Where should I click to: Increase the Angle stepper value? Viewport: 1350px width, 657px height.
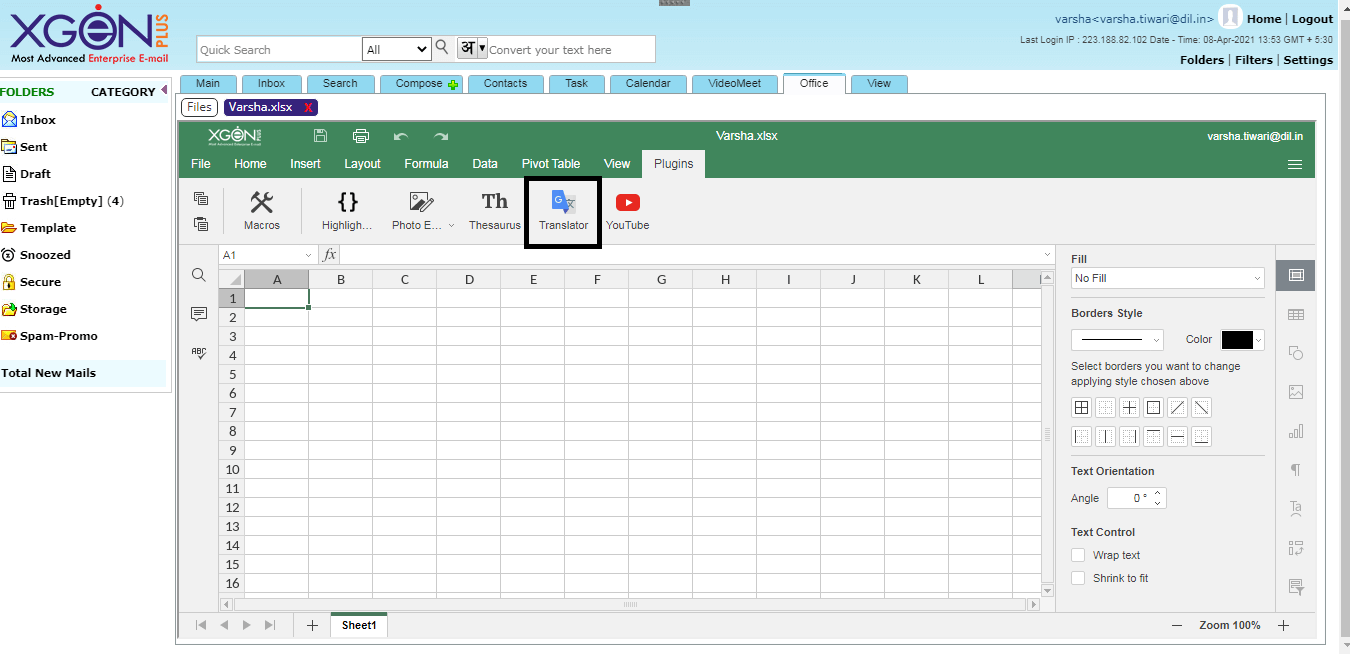pyautogui.click(x=1158, y=493)
